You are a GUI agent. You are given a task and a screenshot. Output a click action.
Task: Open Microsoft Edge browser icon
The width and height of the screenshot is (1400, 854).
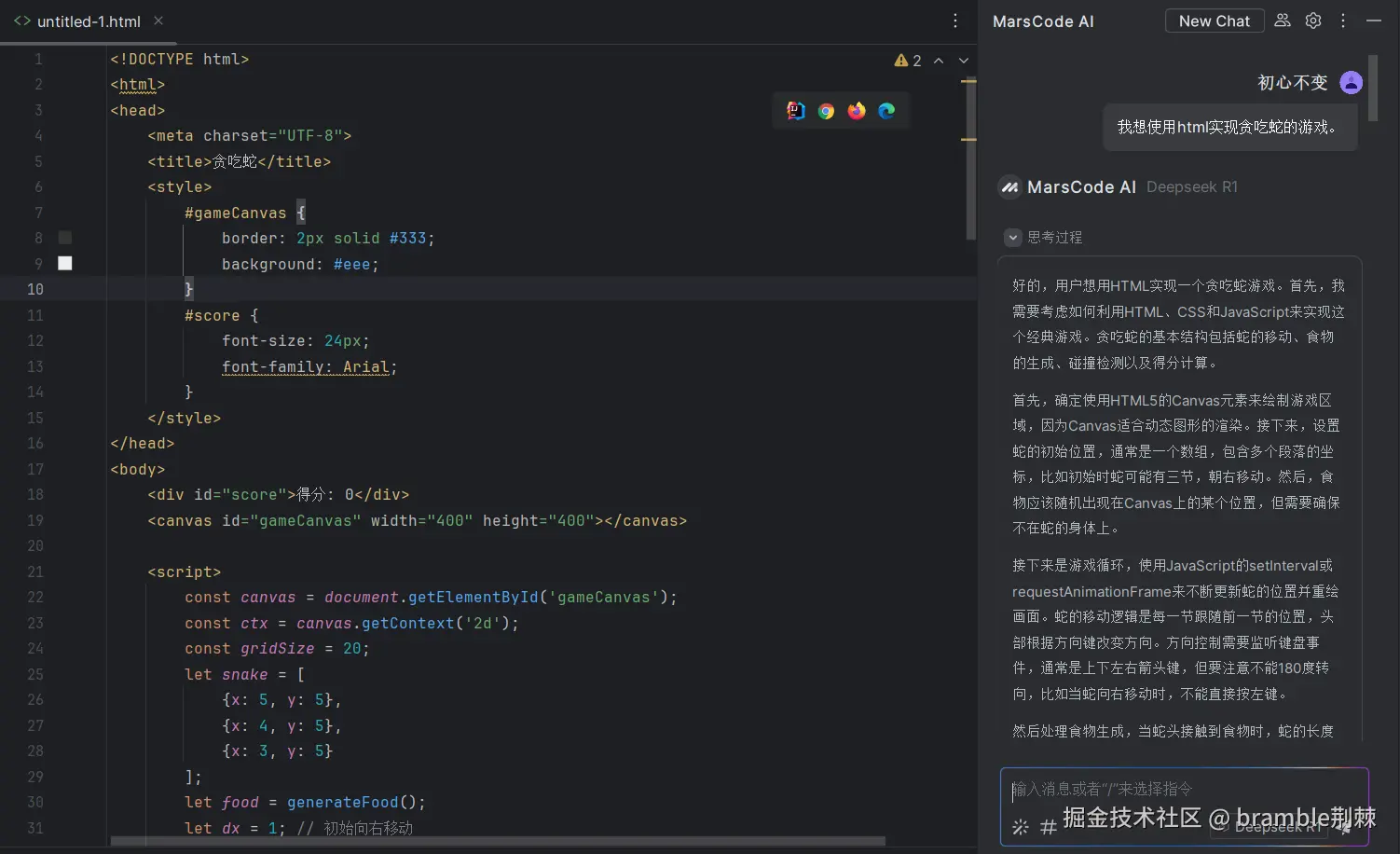click(885, 110)
